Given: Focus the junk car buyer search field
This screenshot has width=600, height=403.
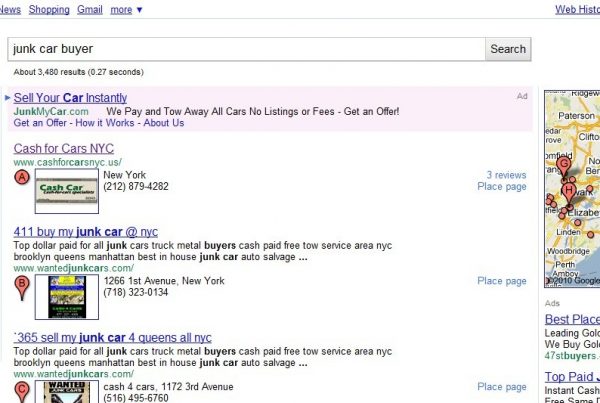Looking at the screenshot, I should click(x=246, y=49).
